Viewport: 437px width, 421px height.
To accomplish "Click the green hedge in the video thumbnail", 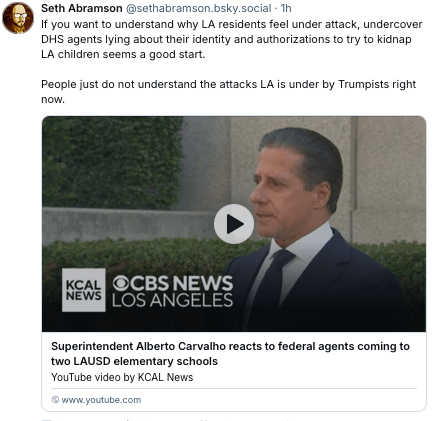I will (x=112, y=162).
